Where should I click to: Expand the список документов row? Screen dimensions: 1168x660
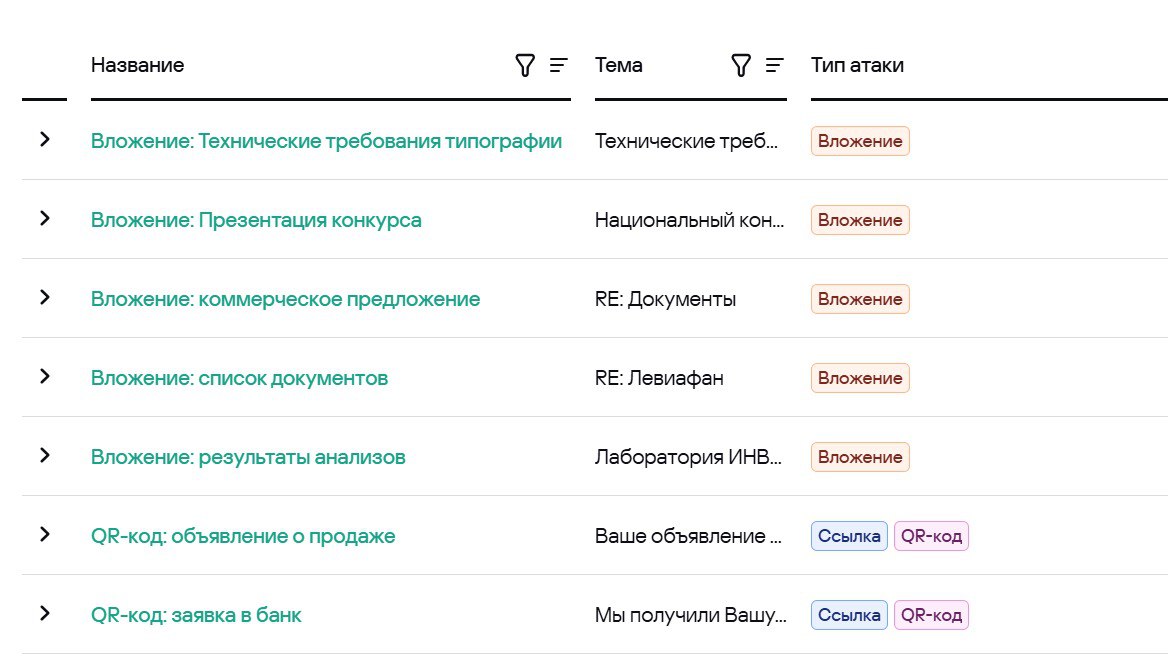point(44,377)
